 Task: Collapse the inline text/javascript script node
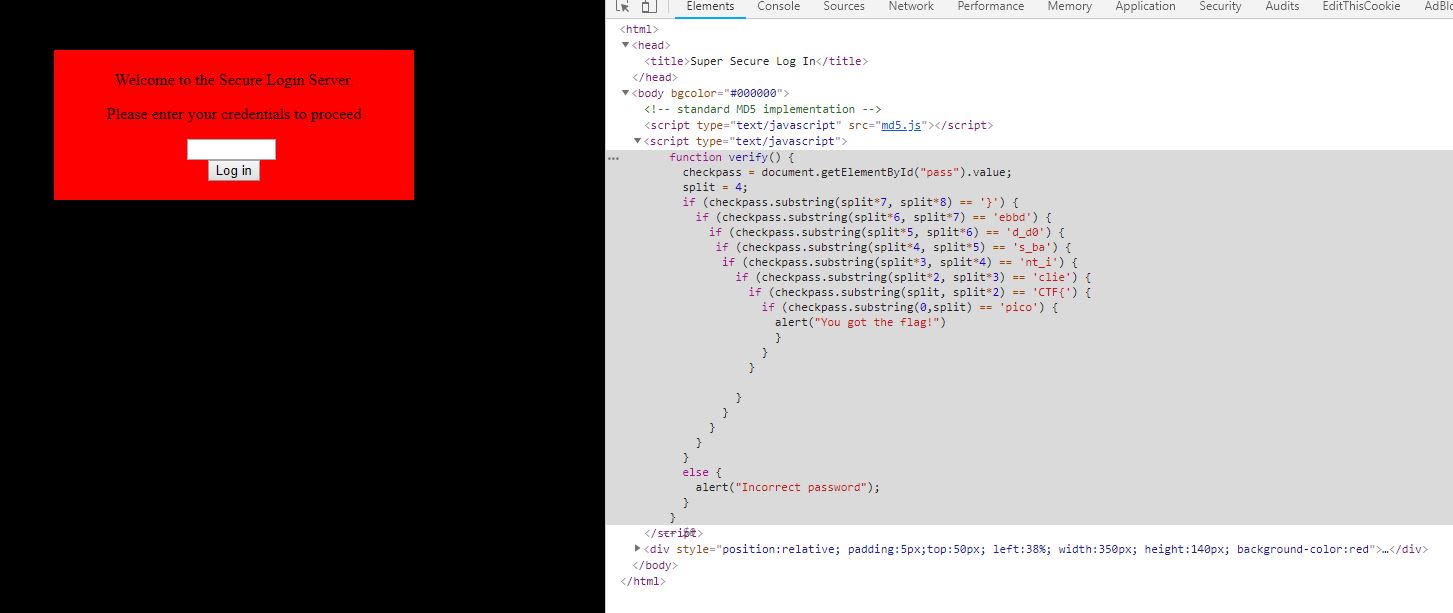click(638, 141)
